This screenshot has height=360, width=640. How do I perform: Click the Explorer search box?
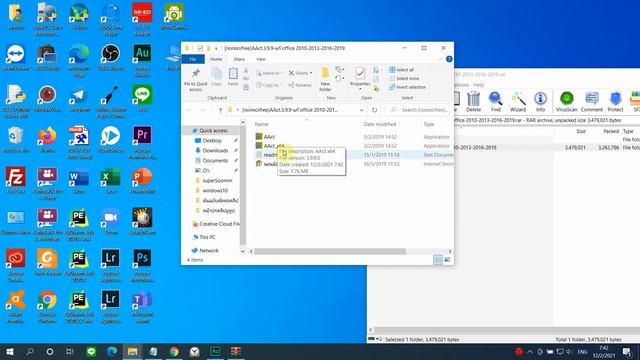click(x=418, y=110)
